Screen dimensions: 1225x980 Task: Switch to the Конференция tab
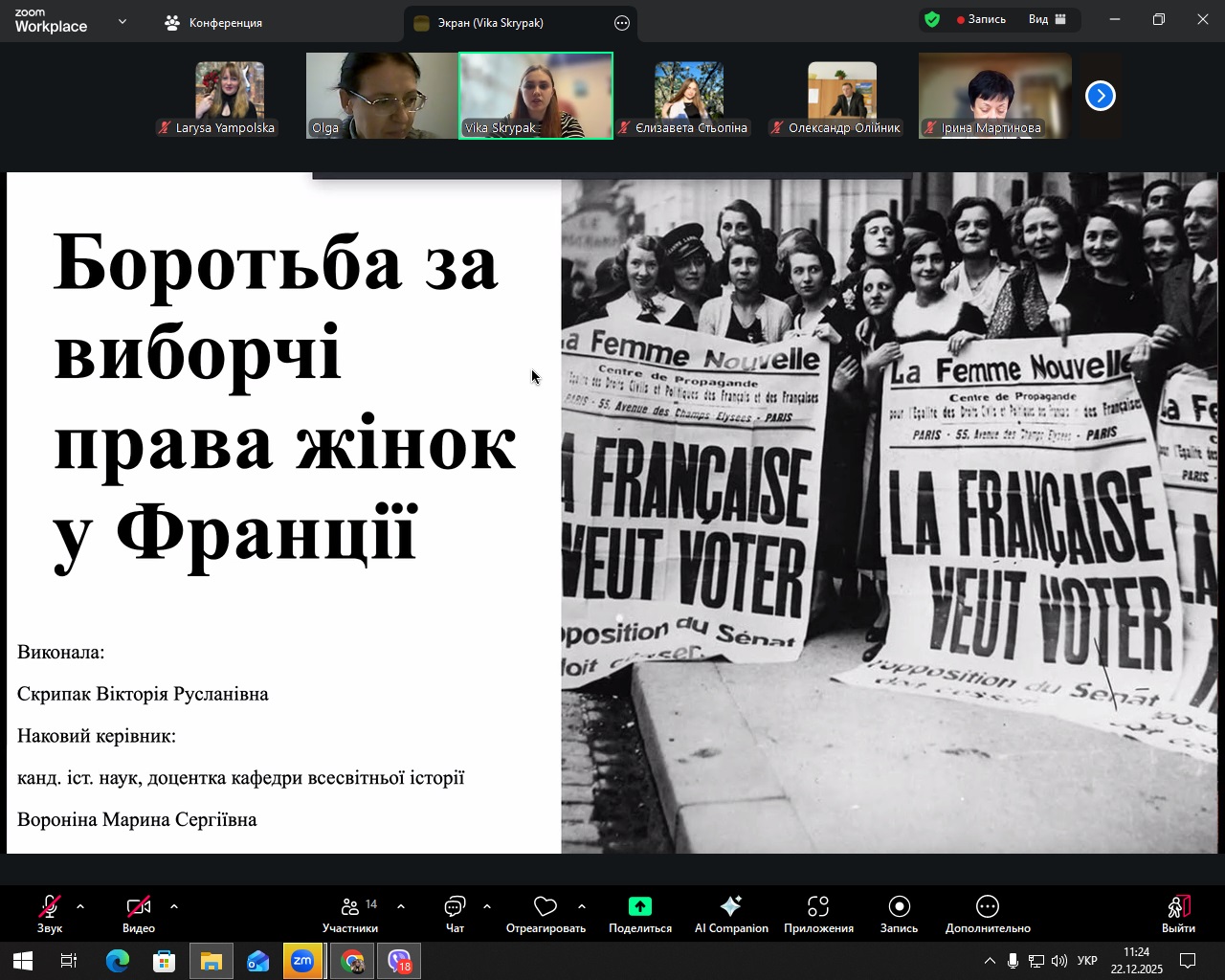coord(214,23)
